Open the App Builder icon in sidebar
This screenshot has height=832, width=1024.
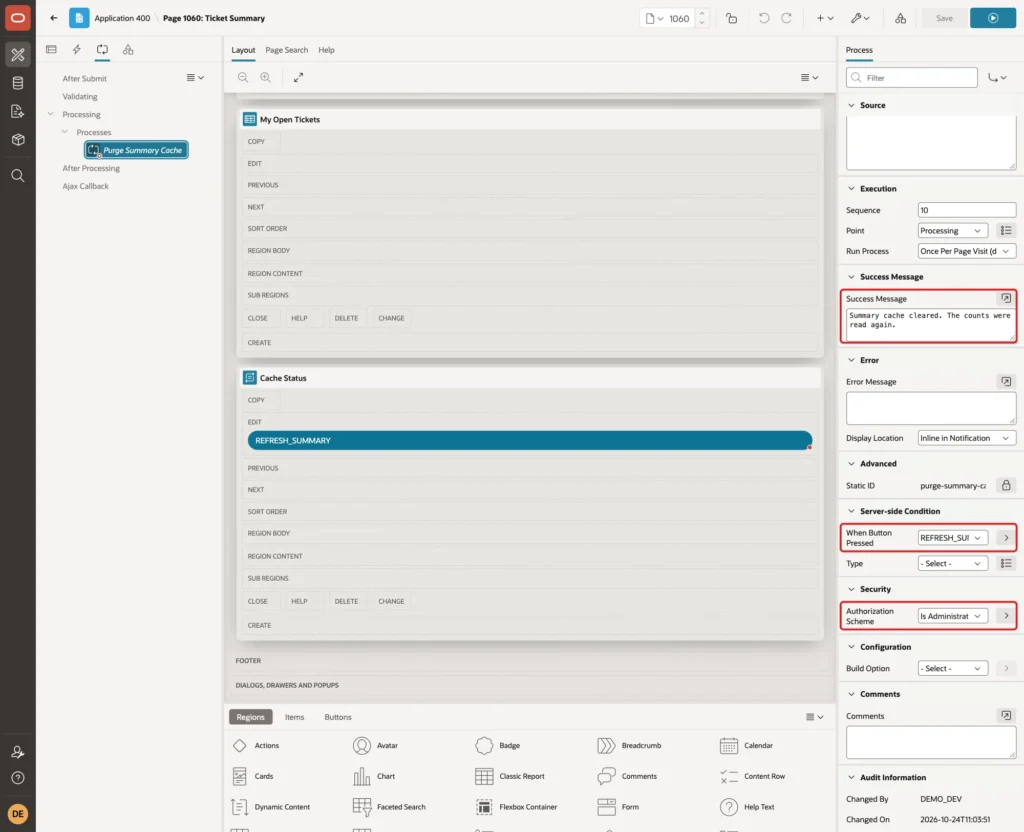[18, 55]
